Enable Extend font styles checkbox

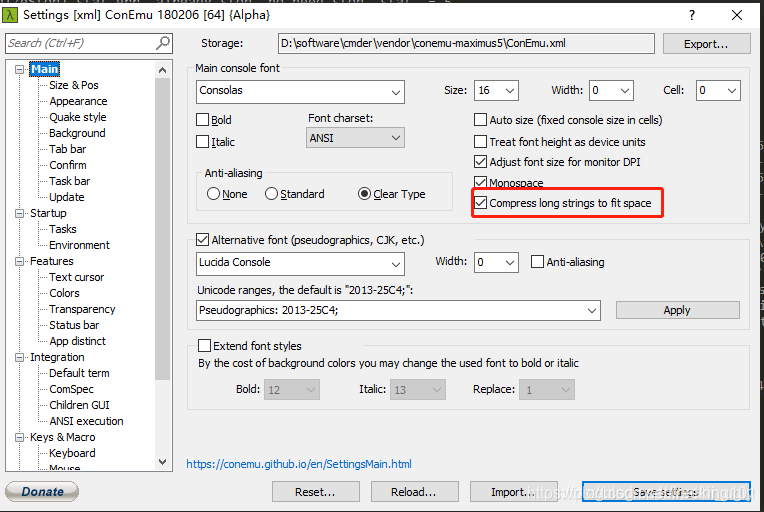[204, 346]
